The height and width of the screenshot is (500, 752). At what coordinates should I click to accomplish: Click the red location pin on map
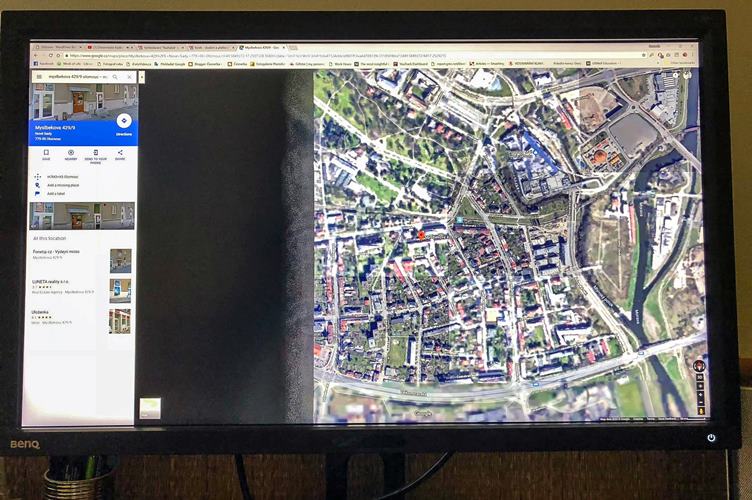coord(421,235)
